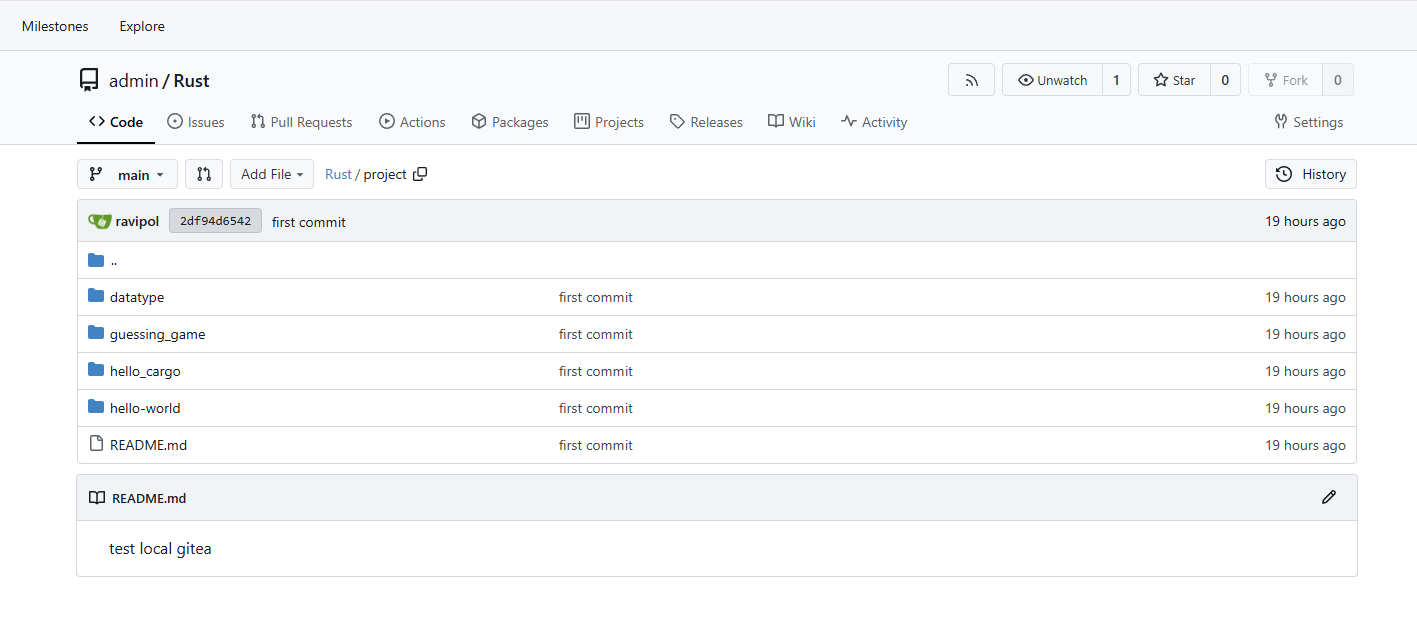Open the guessing_game folder

pyautogui.click(x=157, y=334)
